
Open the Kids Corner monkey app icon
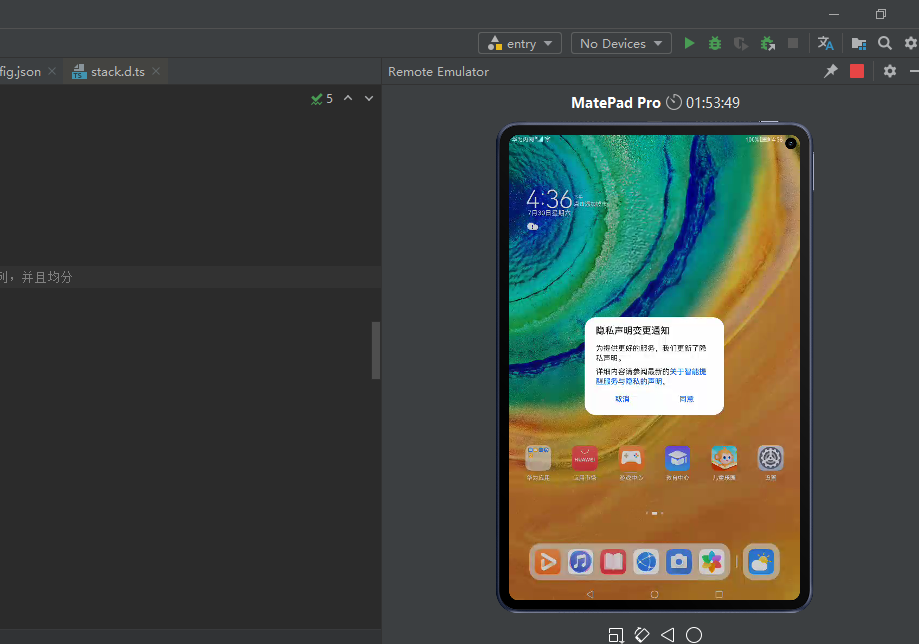tap(724, 458)
